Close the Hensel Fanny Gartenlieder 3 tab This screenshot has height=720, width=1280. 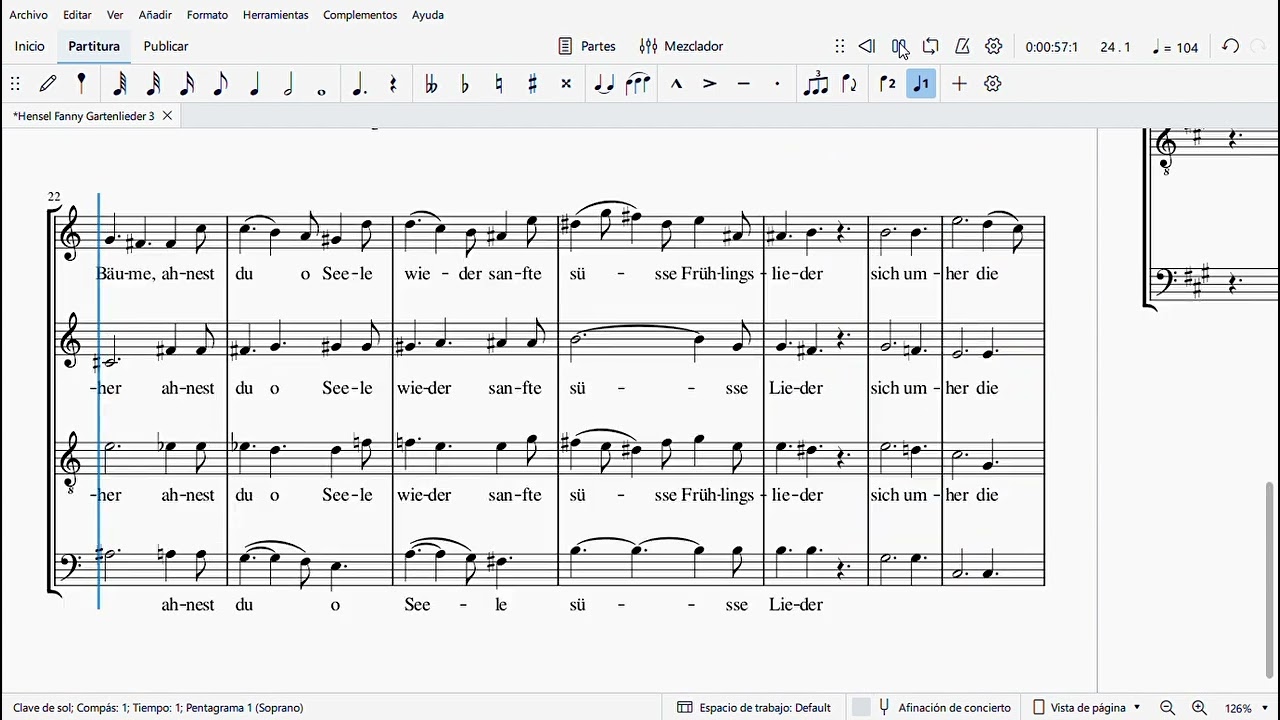point(167,116)
